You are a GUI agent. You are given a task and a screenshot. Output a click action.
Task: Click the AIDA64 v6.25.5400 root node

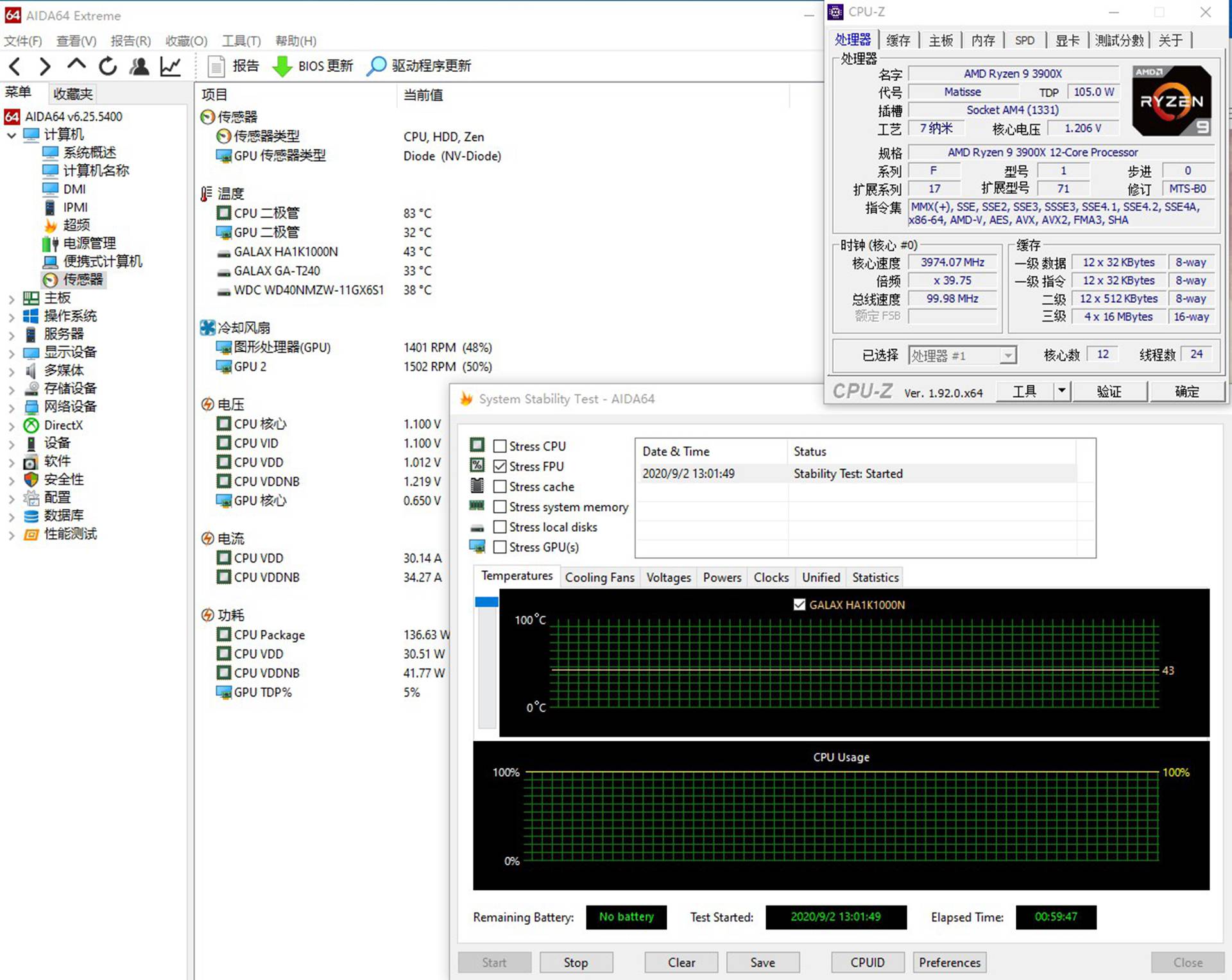[x=64, y=117]
